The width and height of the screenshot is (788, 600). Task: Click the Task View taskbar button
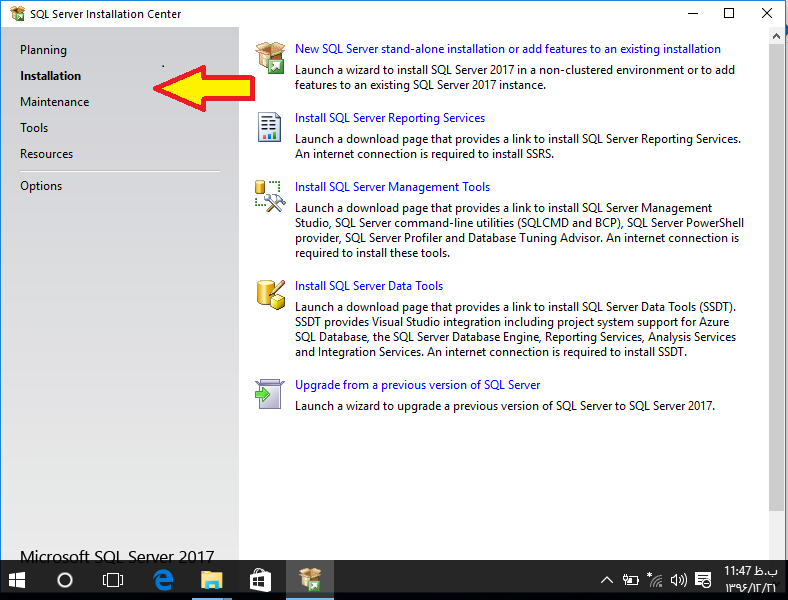pyautogui.click(x=113, y=580)
